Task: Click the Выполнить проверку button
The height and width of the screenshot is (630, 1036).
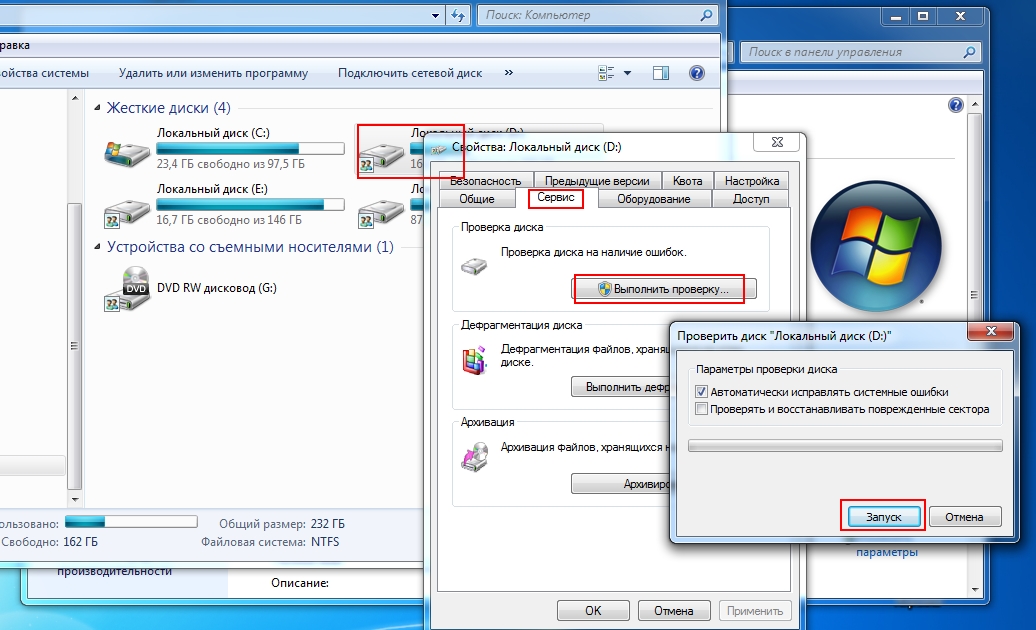Action: [x=664, y=289]
